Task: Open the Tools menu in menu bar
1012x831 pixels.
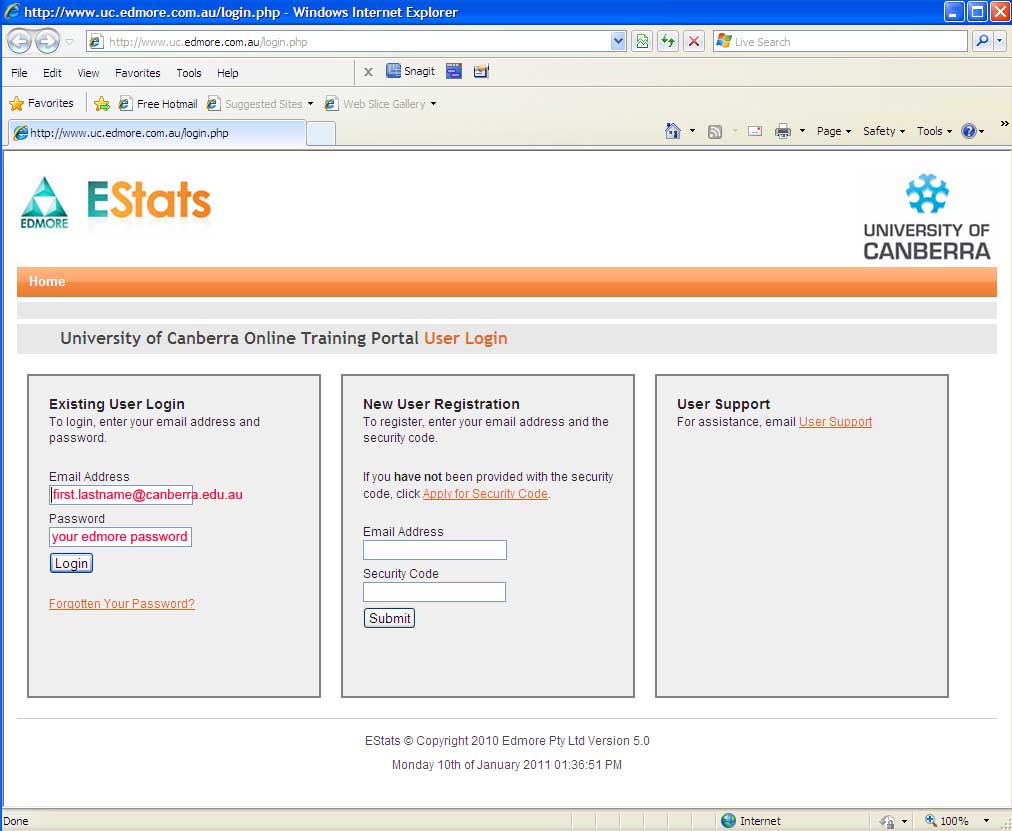Action: pos(189,73)
